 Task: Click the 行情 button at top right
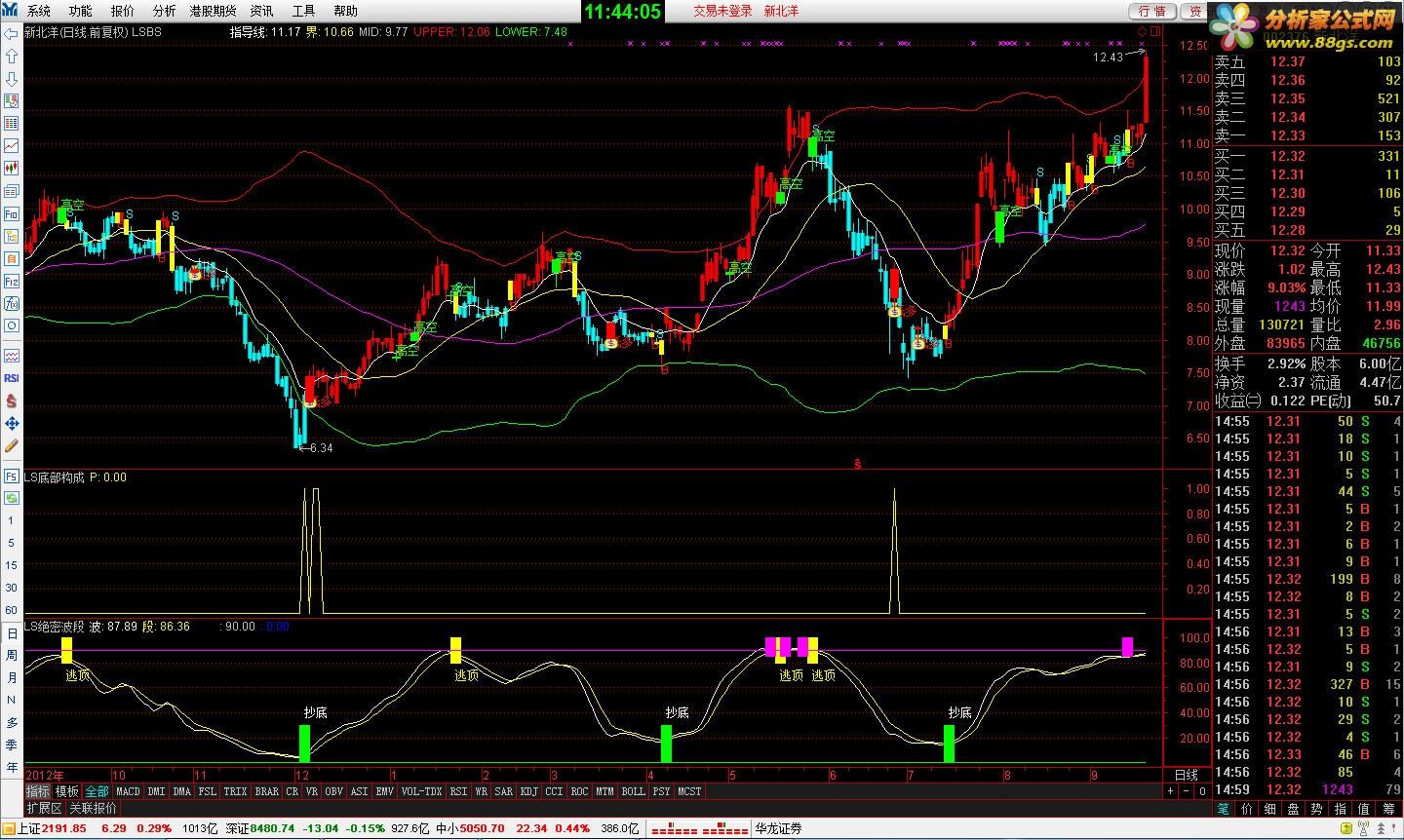1152,11
